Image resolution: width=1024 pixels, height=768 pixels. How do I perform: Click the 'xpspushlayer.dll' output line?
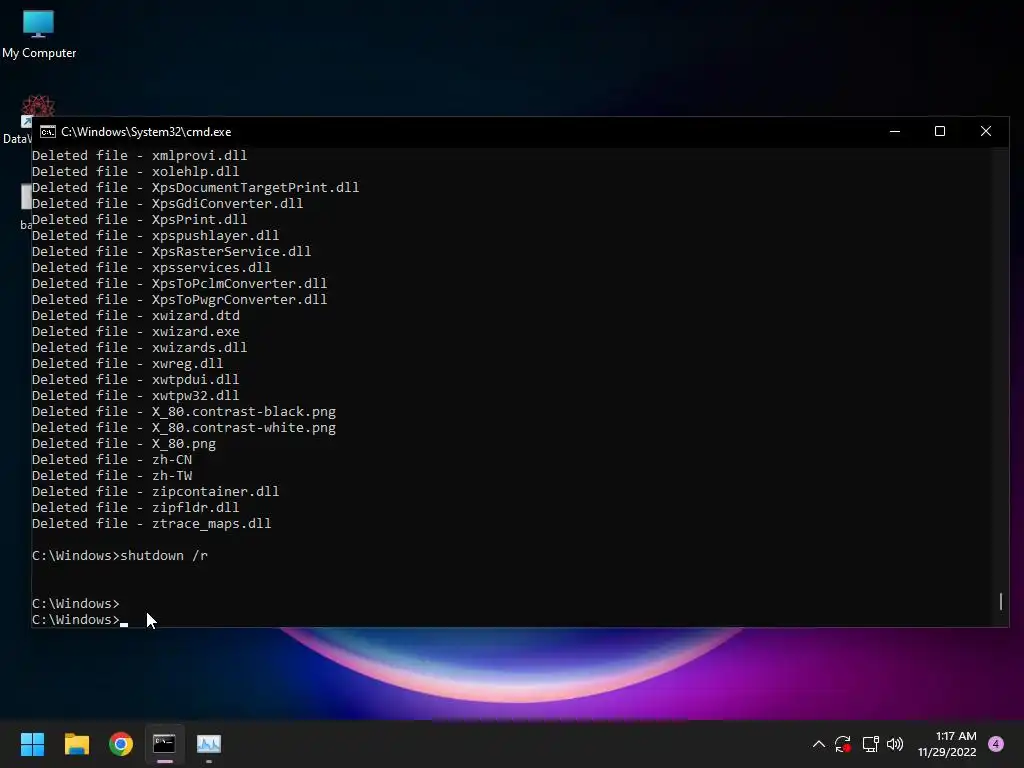coord(155,236)
